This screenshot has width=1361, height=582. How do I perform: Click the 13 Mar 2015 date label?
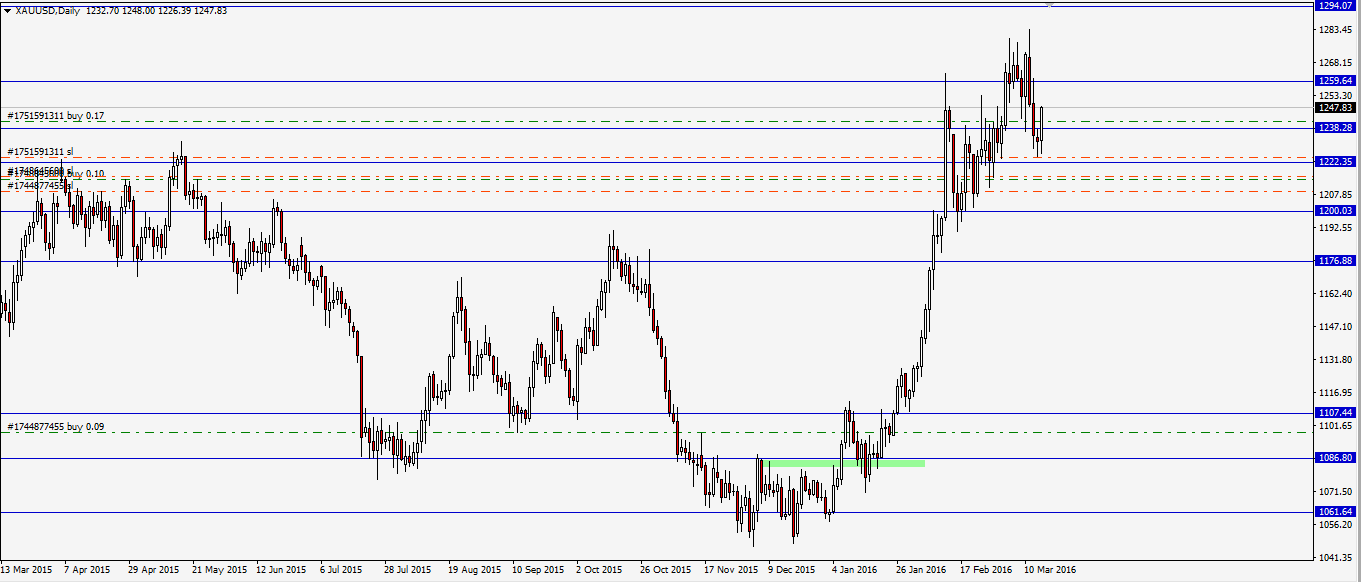(x=27, y=569)
